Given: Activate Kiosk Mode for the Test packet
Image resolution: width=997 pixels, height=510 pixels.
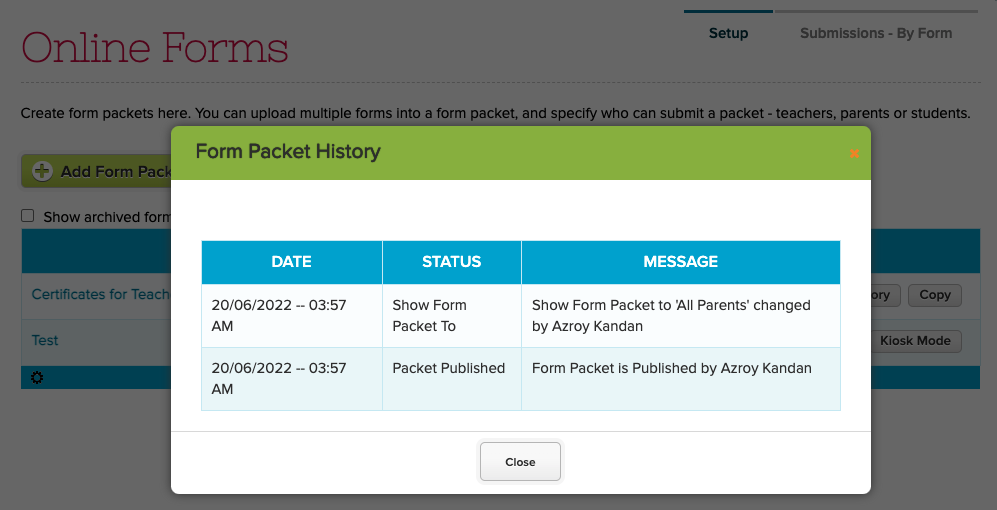Looking at the screenshot, I should pos(914,341).
